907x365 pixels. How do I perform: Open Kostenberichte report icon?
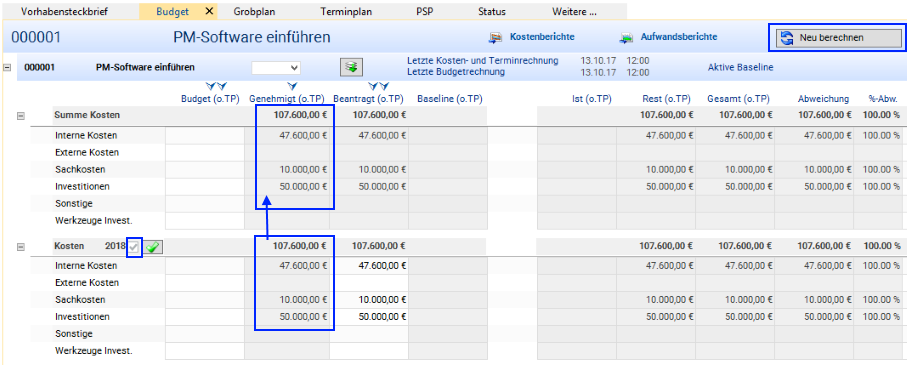pyautogui.click(x=496, y=38)
